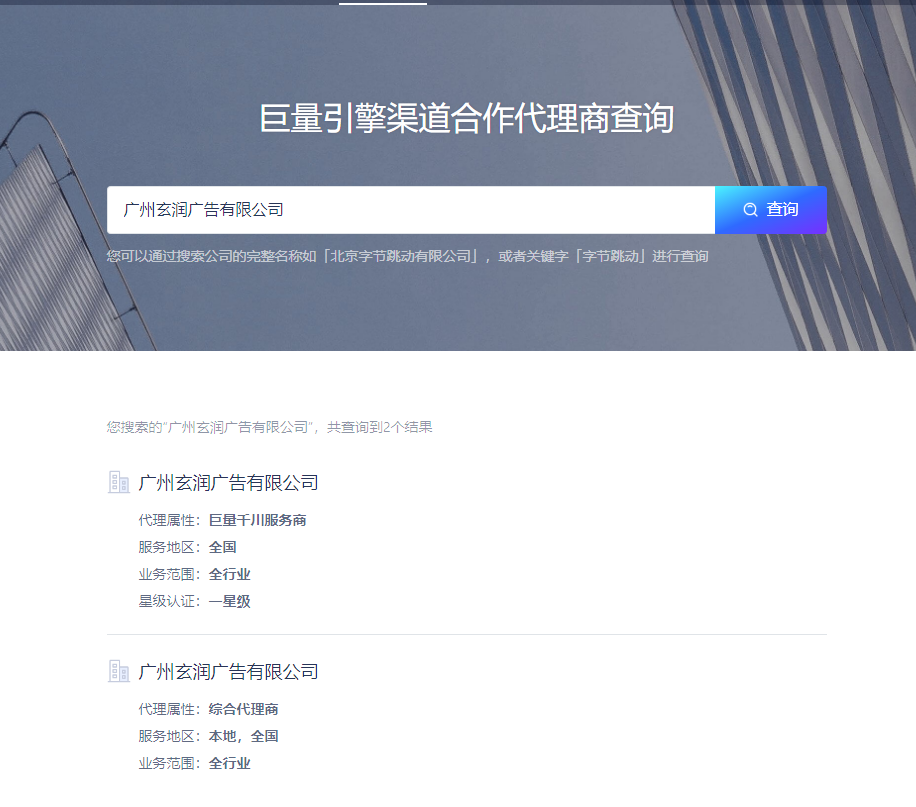Image resolution: width=916 pixels, height=807 pixels.
Task: Click the search result count summary text
Action: coord(269,427)
